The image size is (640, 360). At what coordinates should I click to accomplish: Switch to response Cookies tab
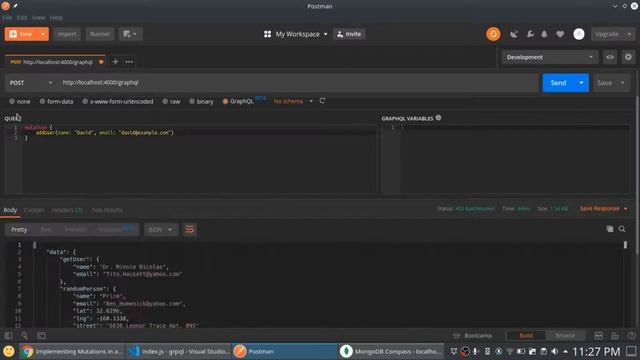coord(34,210)
